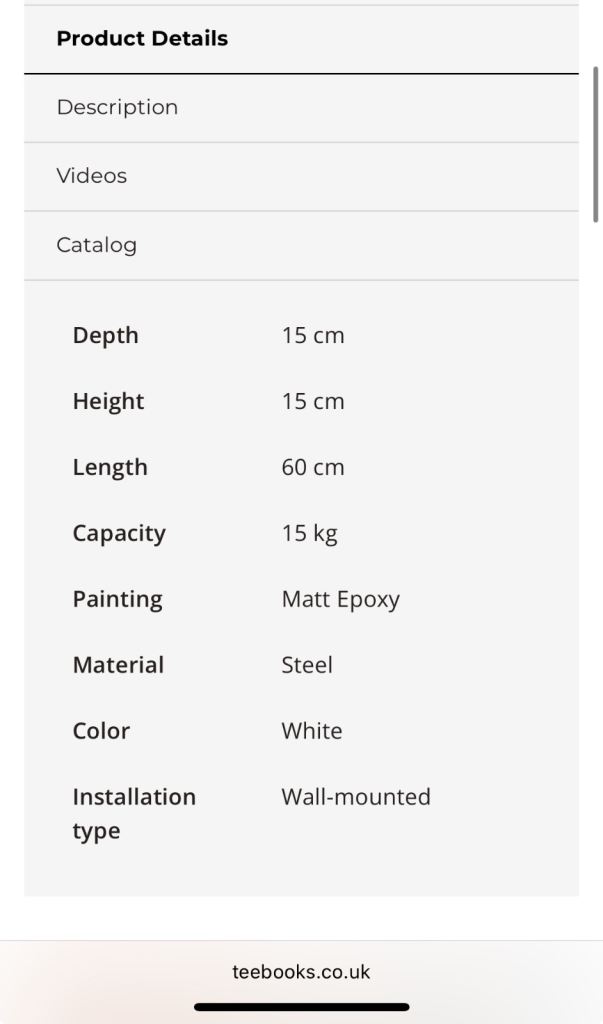
Task: Click the Installation type label
Action: point(134,814)
